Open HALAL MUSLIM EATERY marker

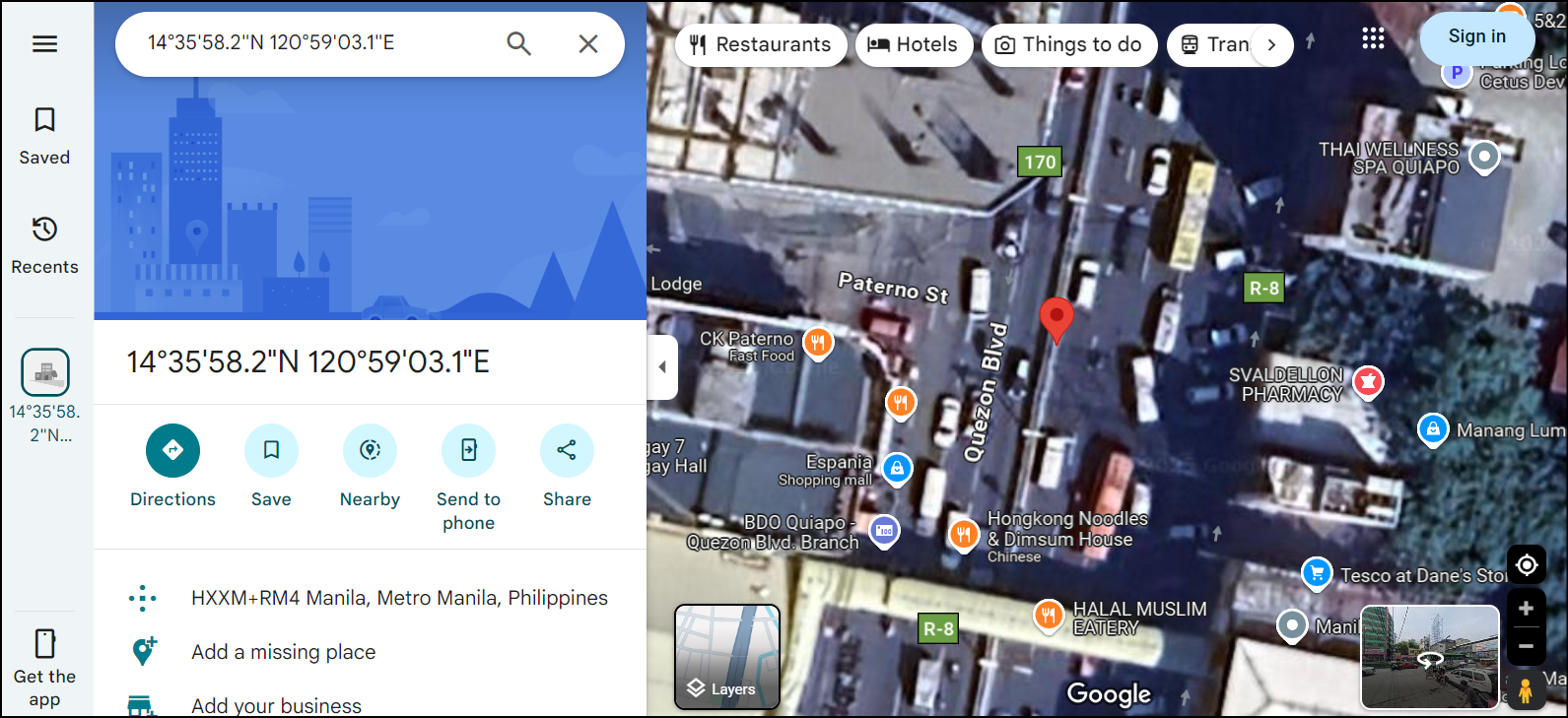point(1049,616)
